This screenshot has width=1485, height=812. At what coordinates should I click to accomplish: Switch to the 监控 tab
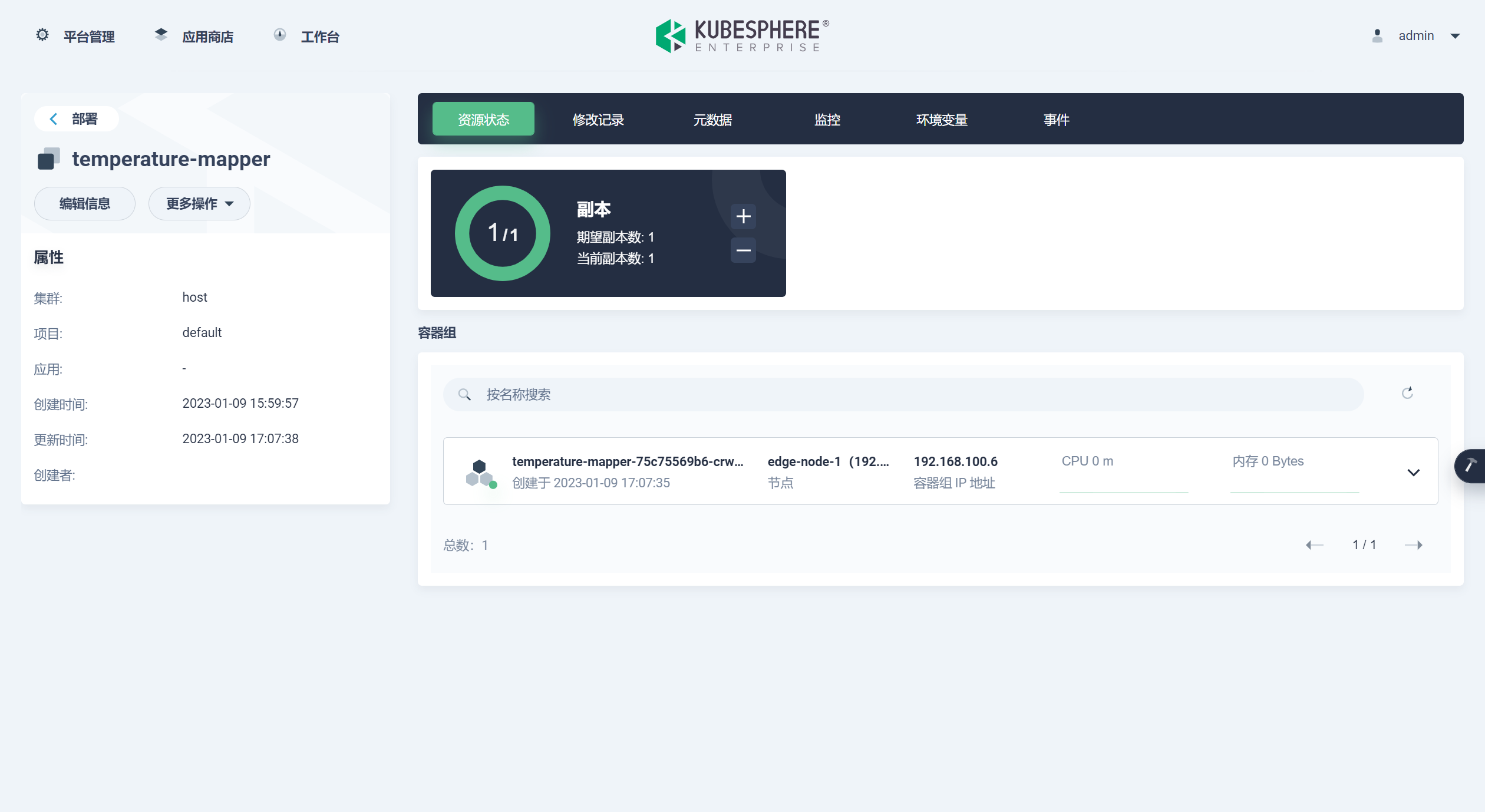[x=827, y=119]
